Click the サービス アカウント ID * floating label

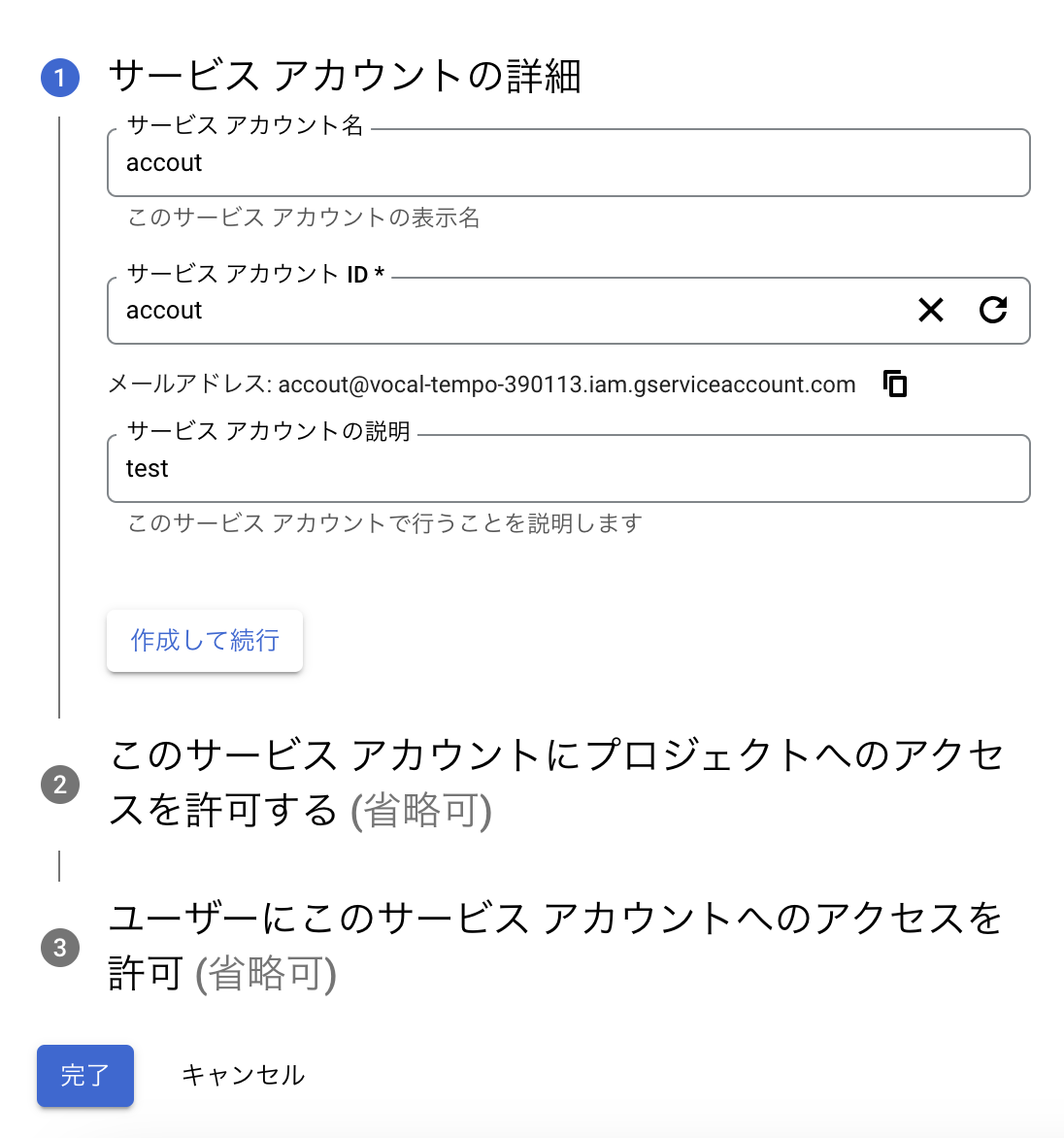256,275
